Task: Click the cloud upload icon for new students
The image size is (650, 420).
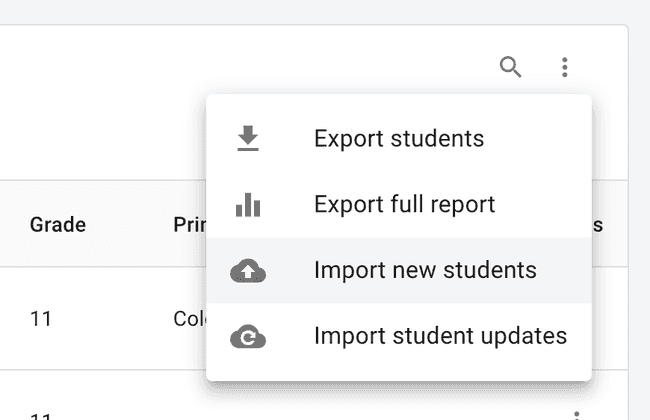Action: [248, 271]
